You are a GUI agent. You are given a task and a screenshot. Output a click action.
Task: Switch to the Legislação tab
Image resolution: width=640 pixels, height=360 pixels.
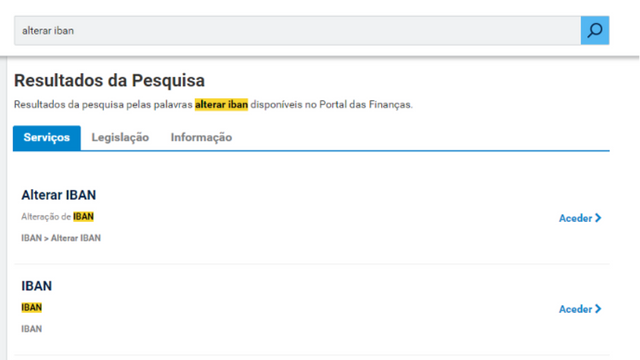[x=120, y=138]
